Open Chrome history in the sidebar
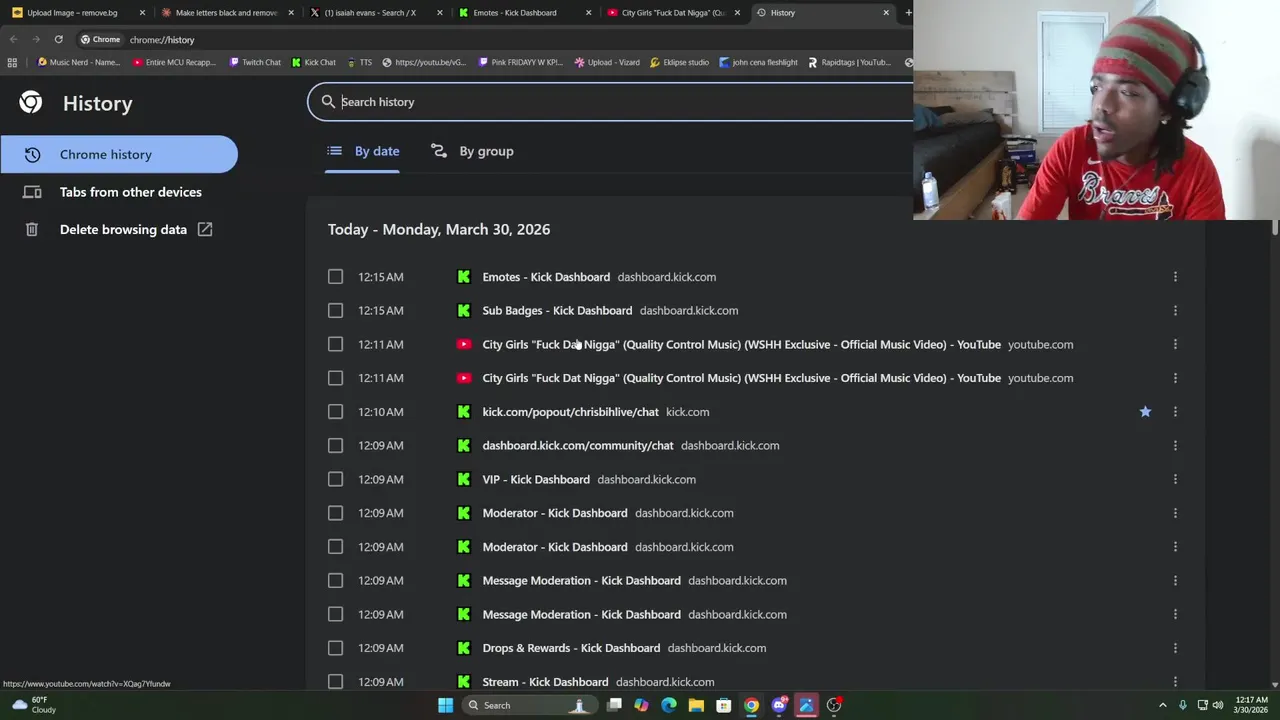Viewport: 1280px width, 720px height. point(118,154)
